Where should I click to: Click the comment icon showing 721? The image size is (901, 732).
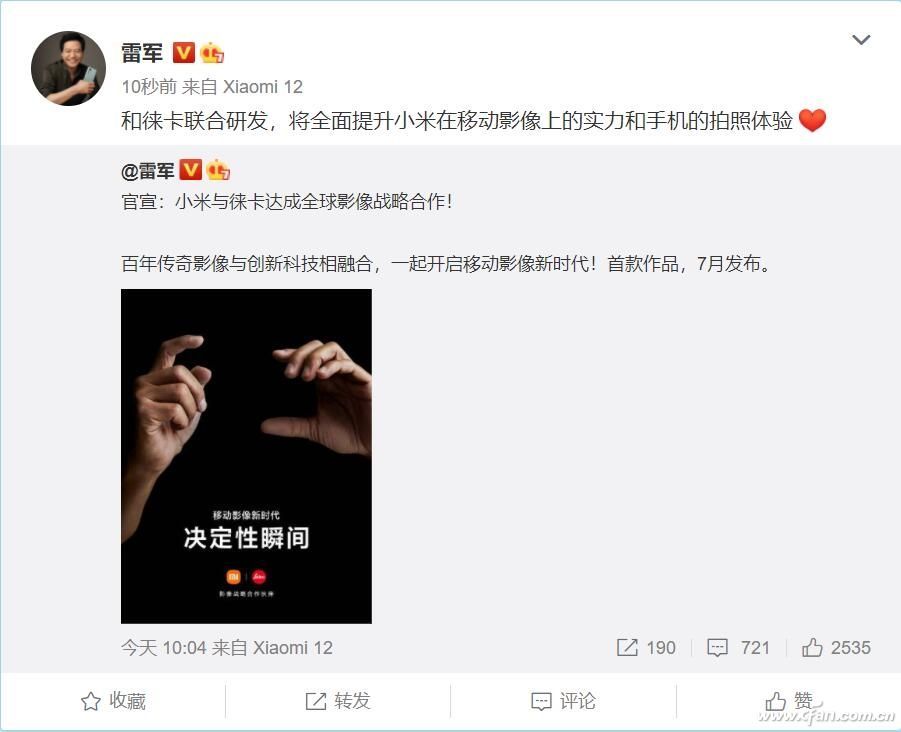click(x=717, y=648)
